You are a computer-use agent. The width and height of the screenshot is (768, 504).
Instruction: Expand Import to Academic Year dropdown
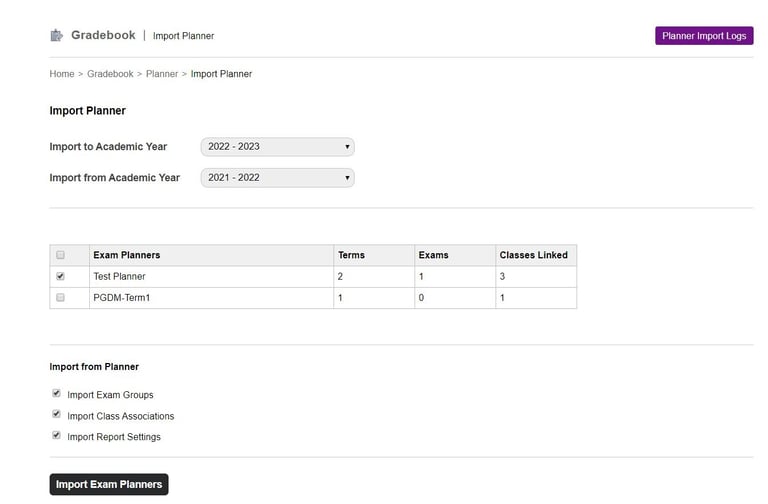[278, 147]
